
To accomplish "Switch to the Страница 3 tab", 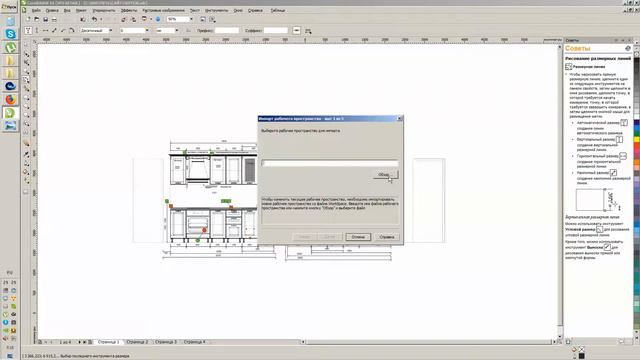I will [x=166, y=342].
